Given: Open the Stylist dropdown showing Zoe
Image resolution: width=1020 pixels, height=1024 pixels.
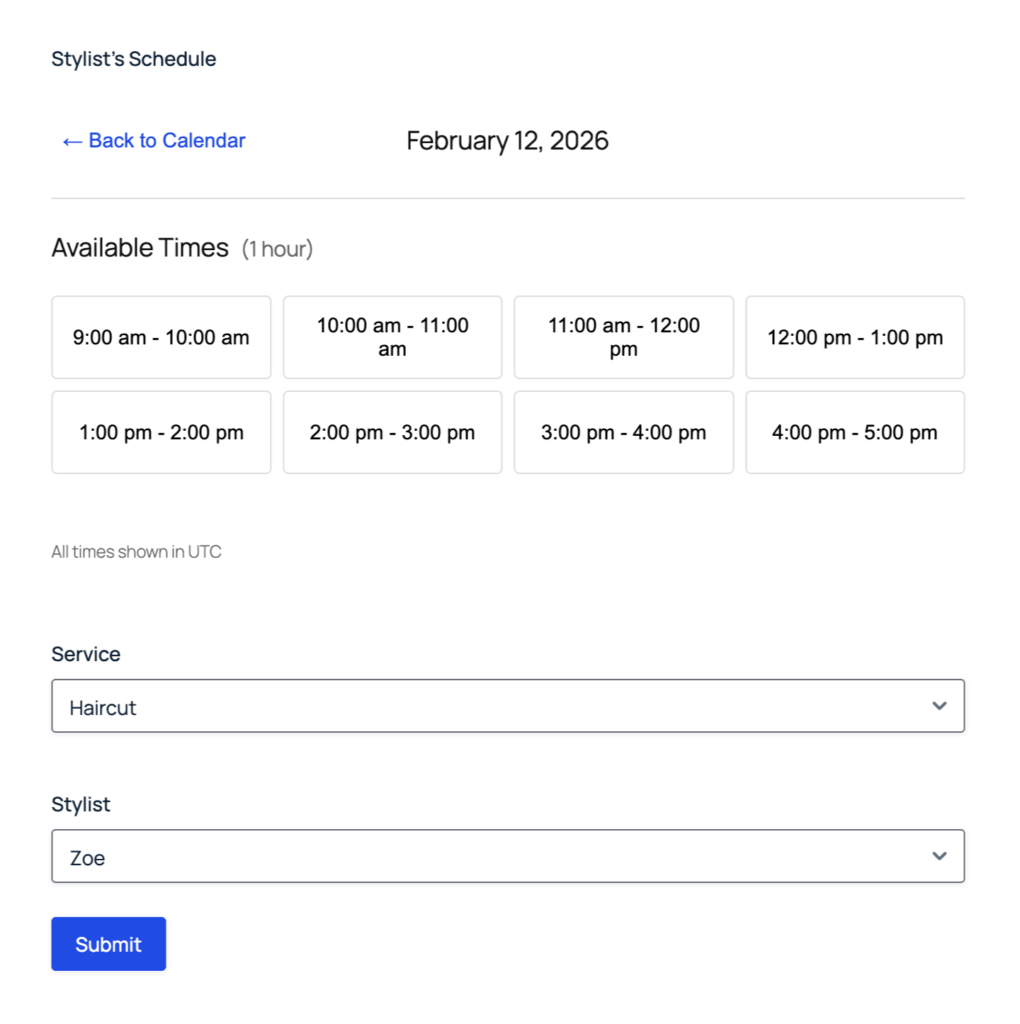Looking at the screenshot, I should [508, 856].
